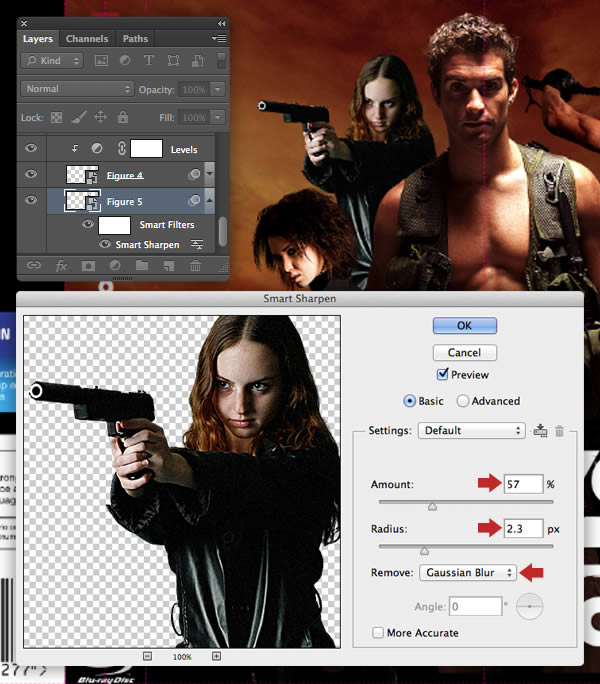Open the Layers panel flyout menu
This screenshot has height=684, width=600.
(x=219, y=38)
